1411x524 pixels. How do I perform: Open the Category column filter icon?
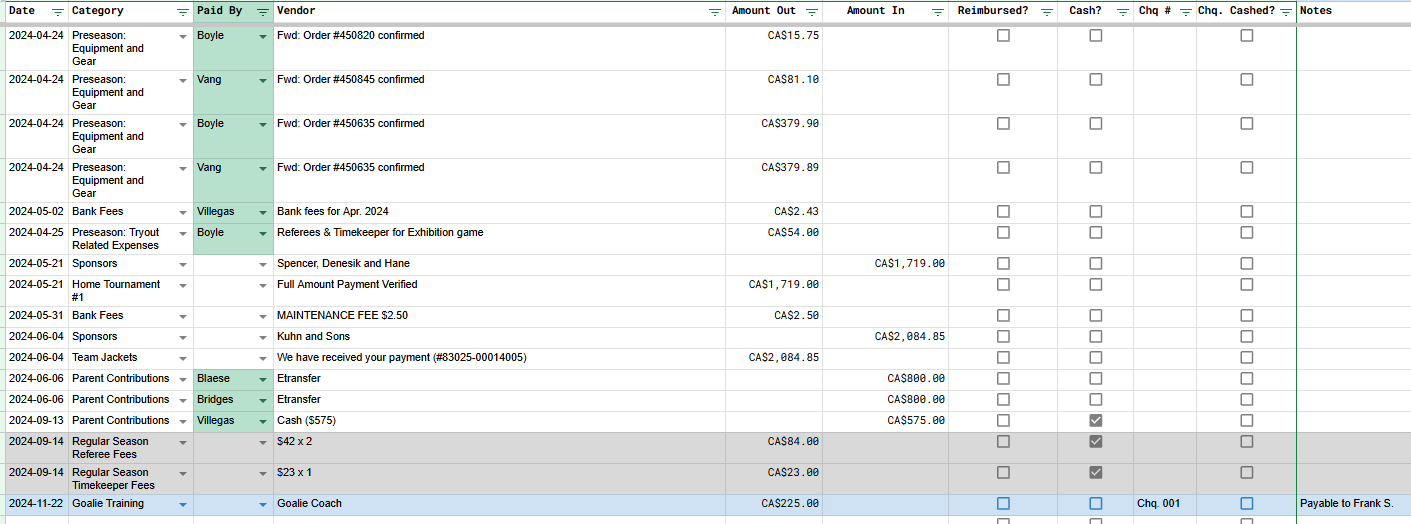click(x=182, y=12)
